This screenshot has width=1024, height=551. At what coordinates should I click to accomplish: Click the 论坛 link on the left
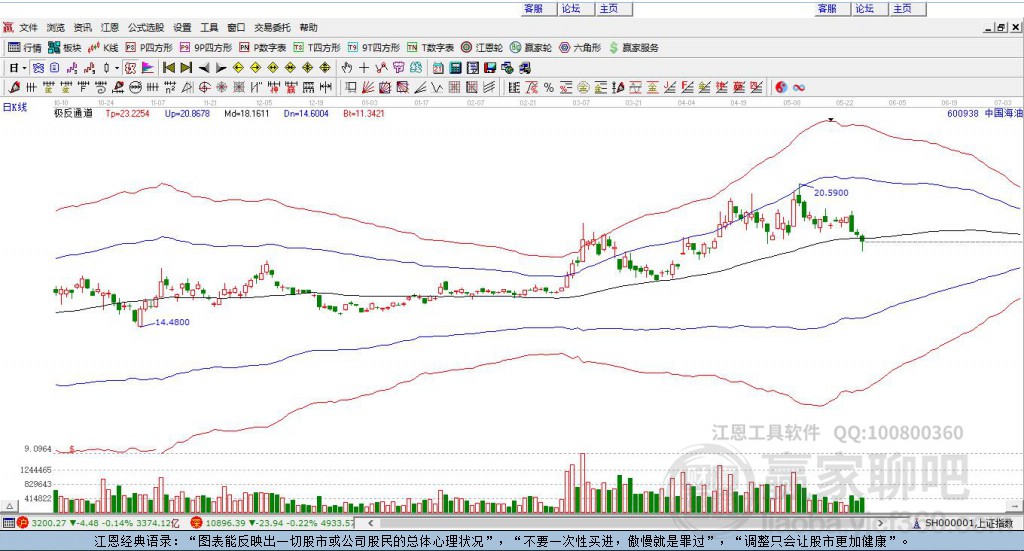point(571,8)
